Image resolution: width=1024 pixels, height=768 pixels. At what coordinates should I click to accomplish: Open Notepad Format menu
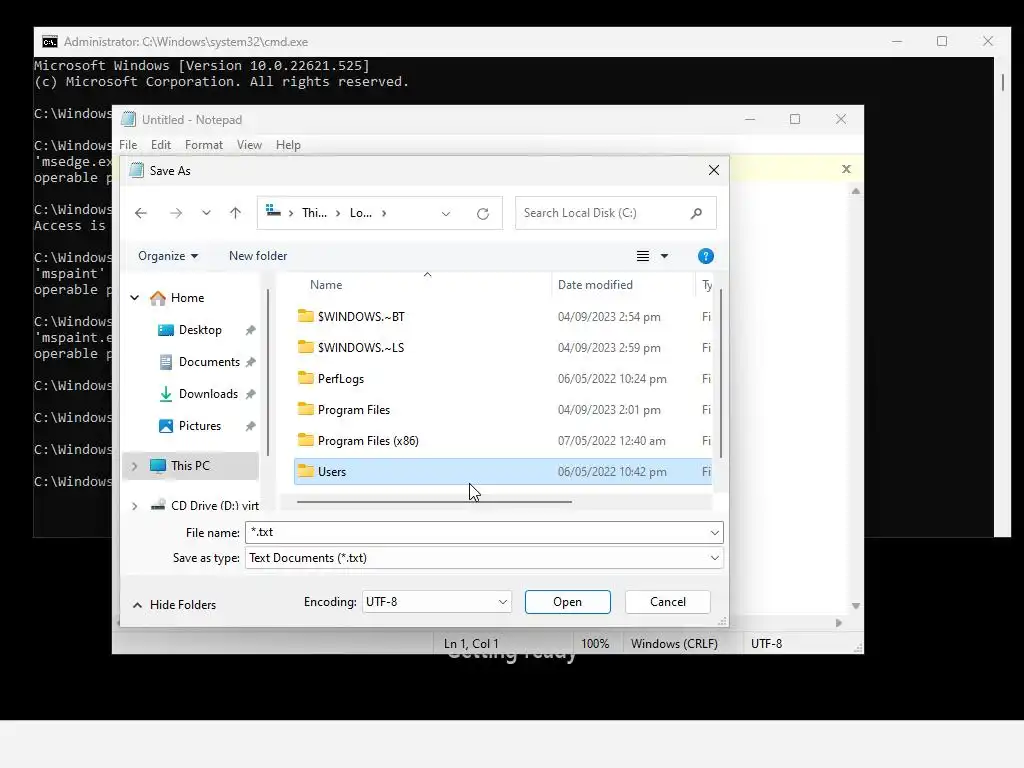point(204,145)
